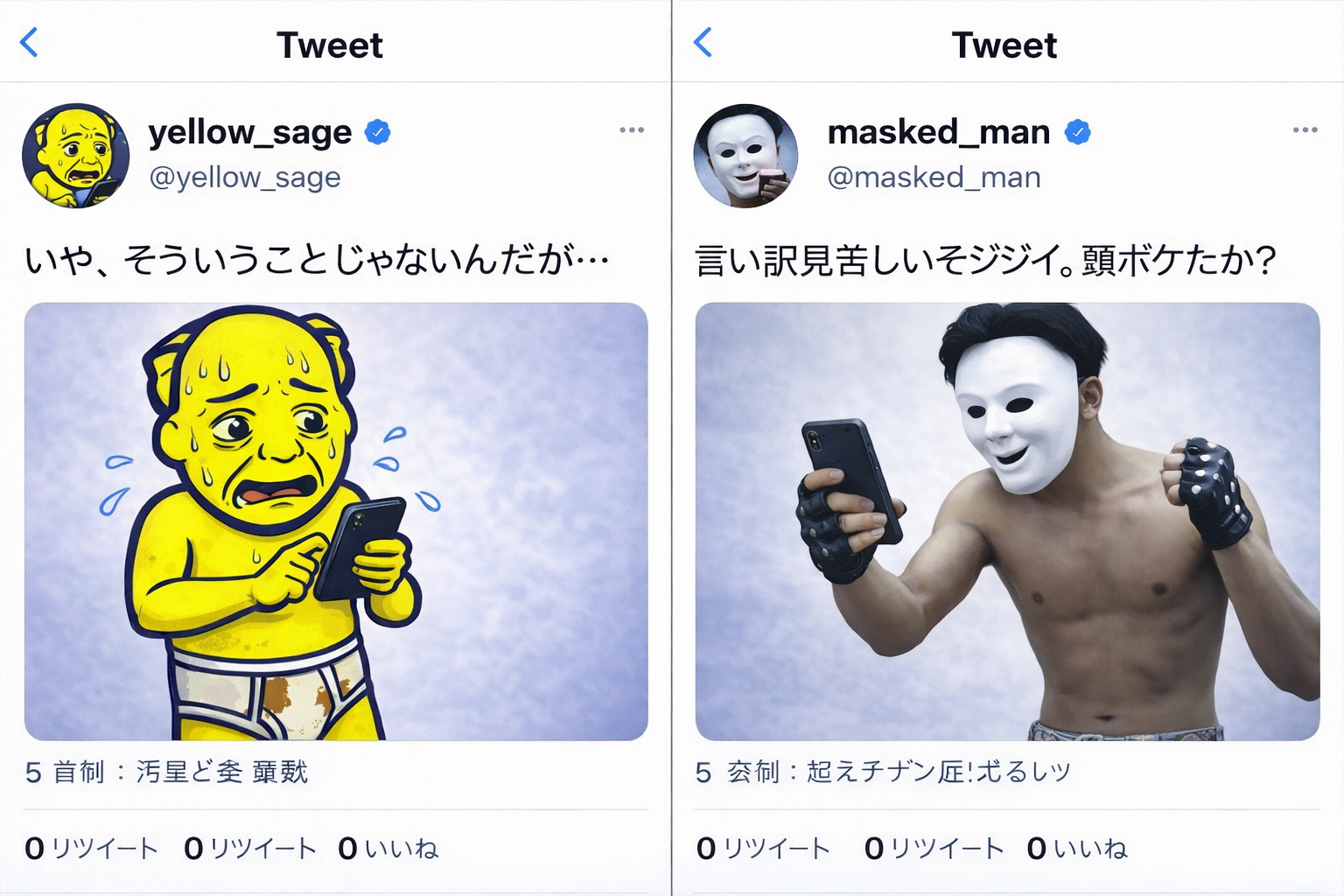Open the yellow_sage display name
Image resolution: width=1344 pixels, height=896 pixels.
click(x=250, y=133)
